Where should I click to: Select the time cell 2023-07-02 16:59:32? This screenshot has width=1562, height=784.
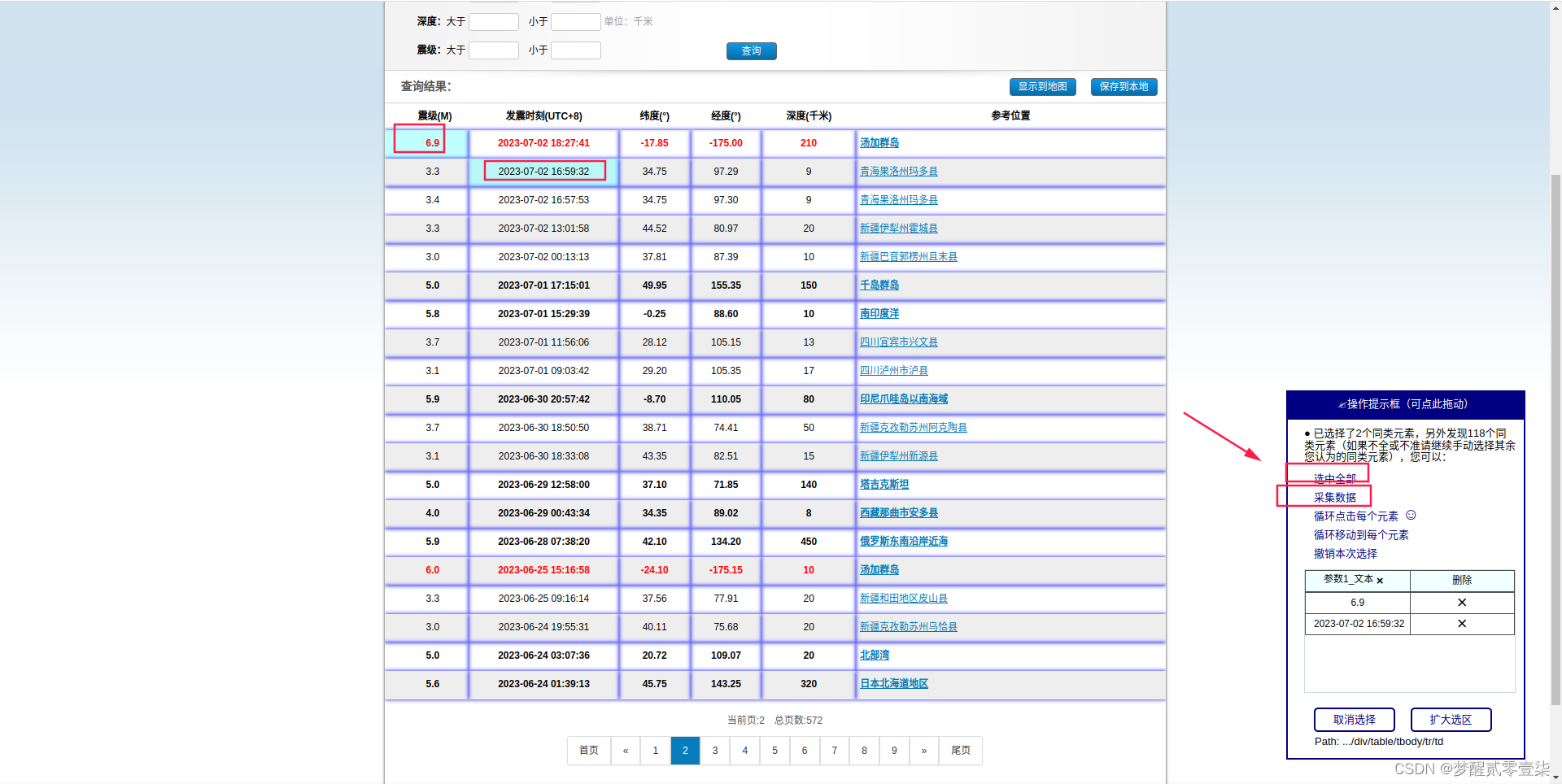[543, 172]
